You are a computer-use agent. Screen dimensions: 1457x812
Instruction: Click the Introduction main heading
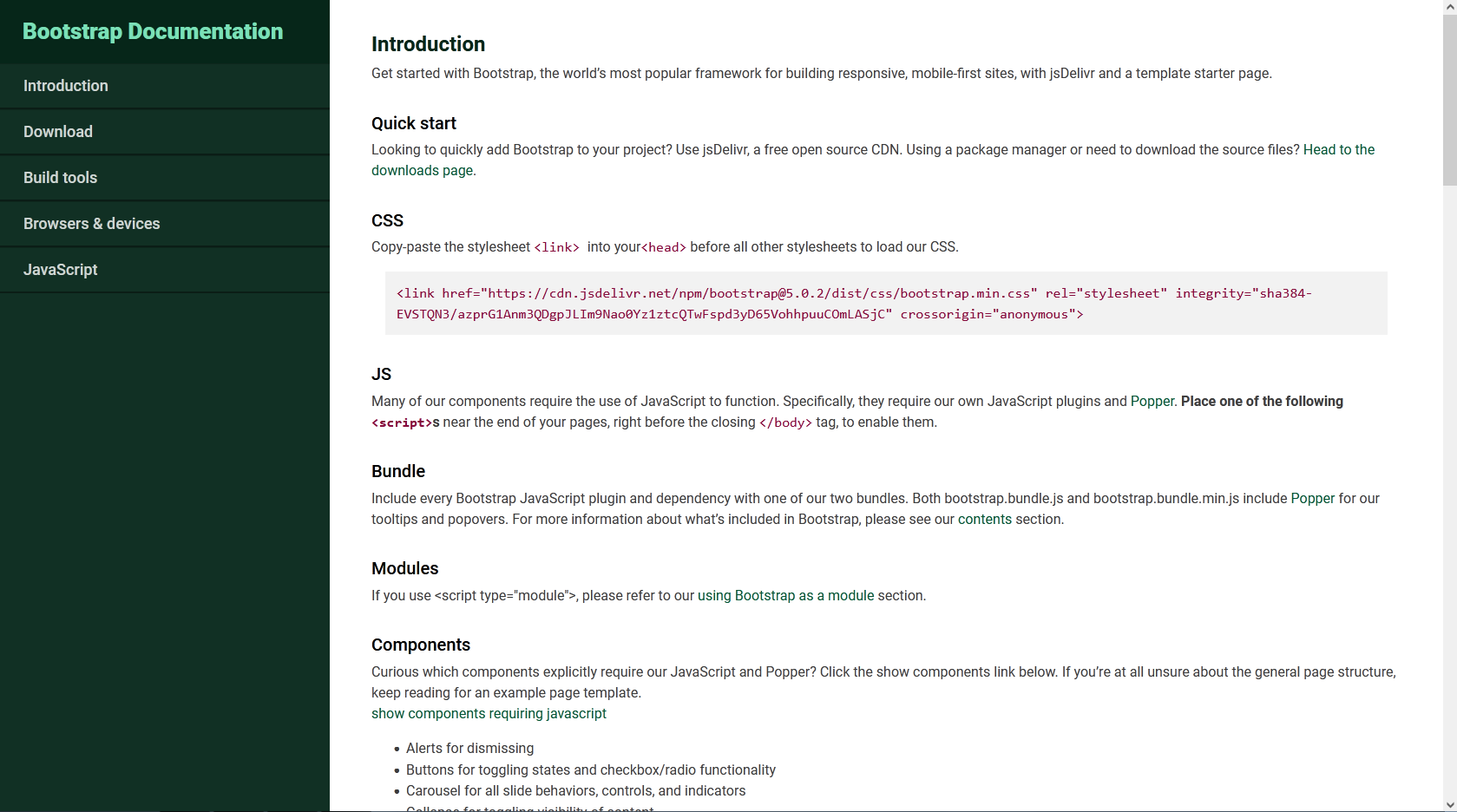coord(428,44)
